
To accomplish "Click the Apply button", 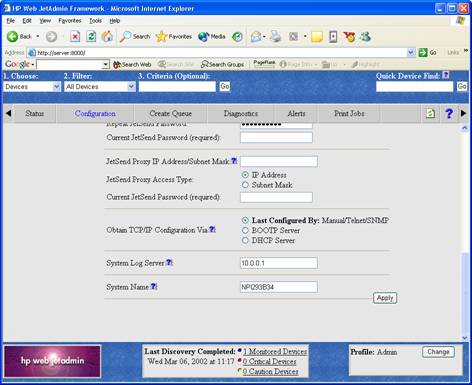I will (385, 298).
